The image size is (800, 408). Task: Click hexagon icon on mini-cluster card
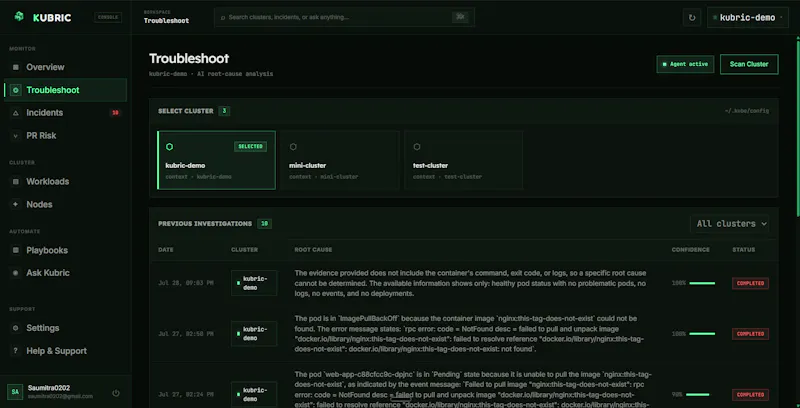click(293, 147)
